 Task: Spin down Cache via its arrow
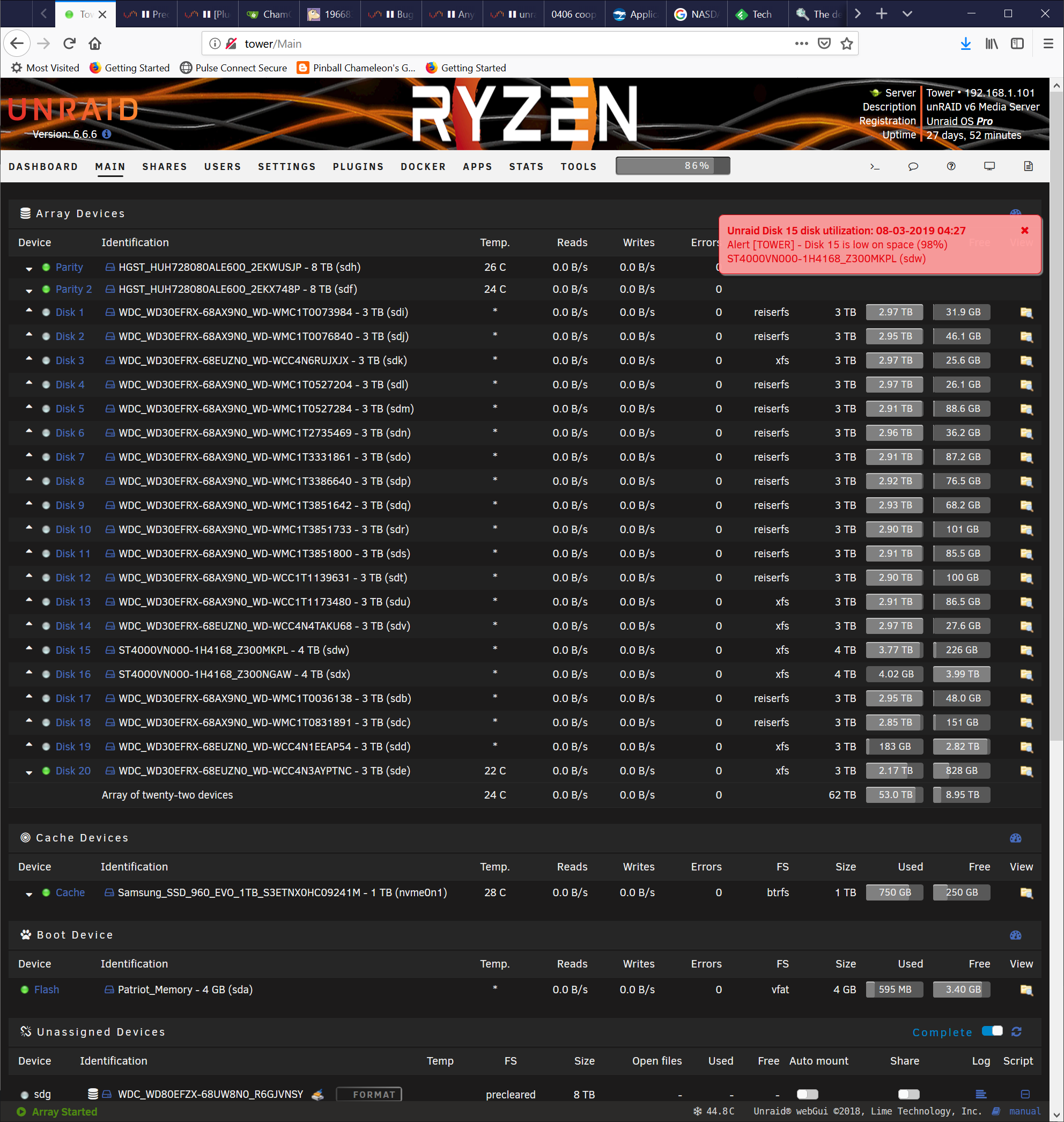29,895
